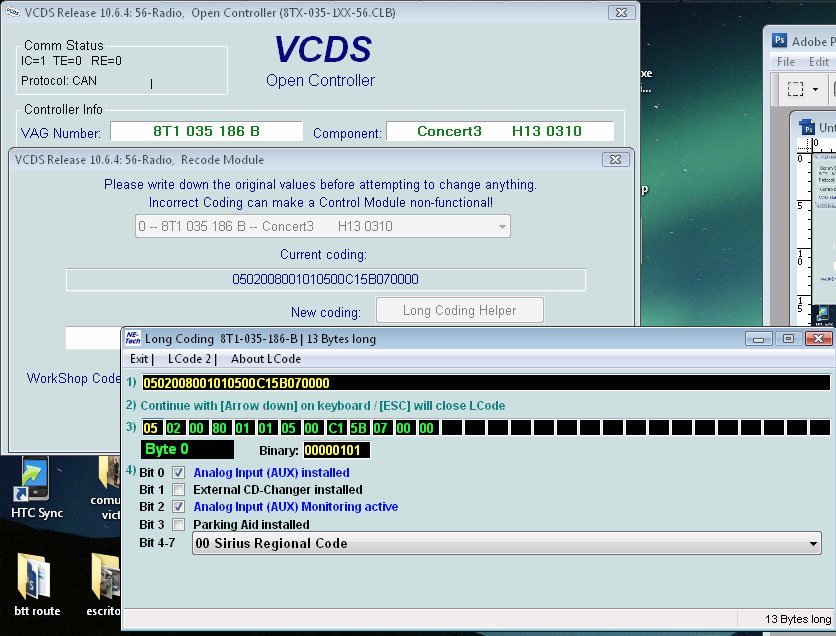This screenshot has height=636, width=836.
Task: Select byte 10 cell showing 07
Action: pyautogui.click(x=380, y=428)
